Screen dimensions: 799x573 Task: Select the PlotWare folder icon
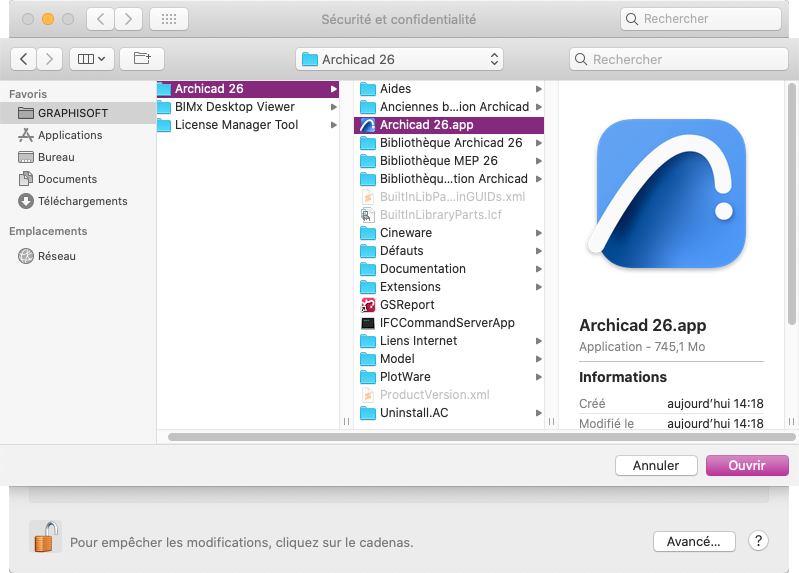click(367, 377)
